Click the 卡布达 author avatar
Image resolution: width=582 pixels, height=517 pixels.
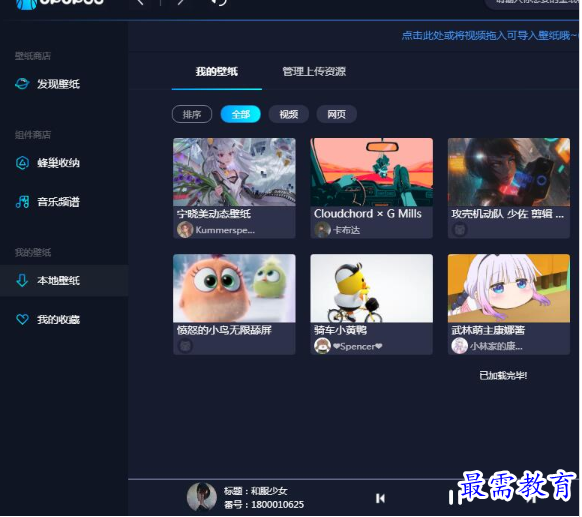(323, 230)
